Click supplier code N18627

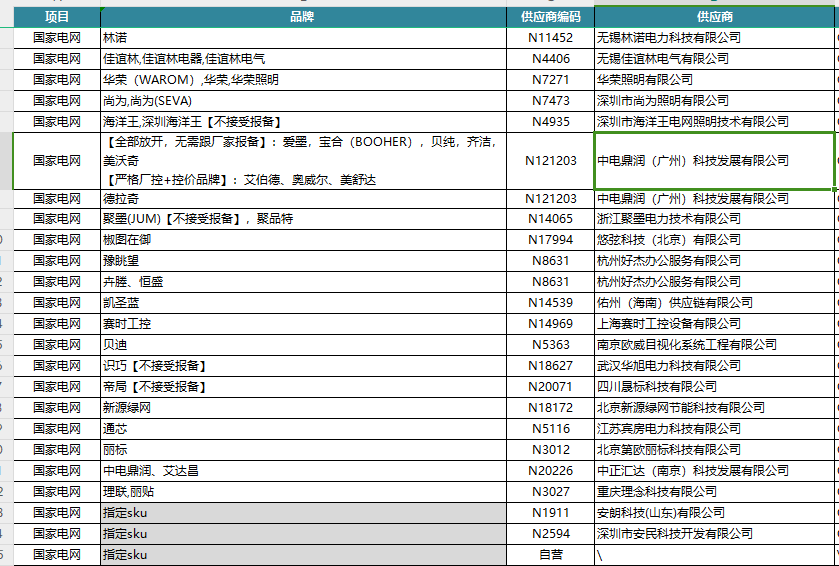point(551,365)
